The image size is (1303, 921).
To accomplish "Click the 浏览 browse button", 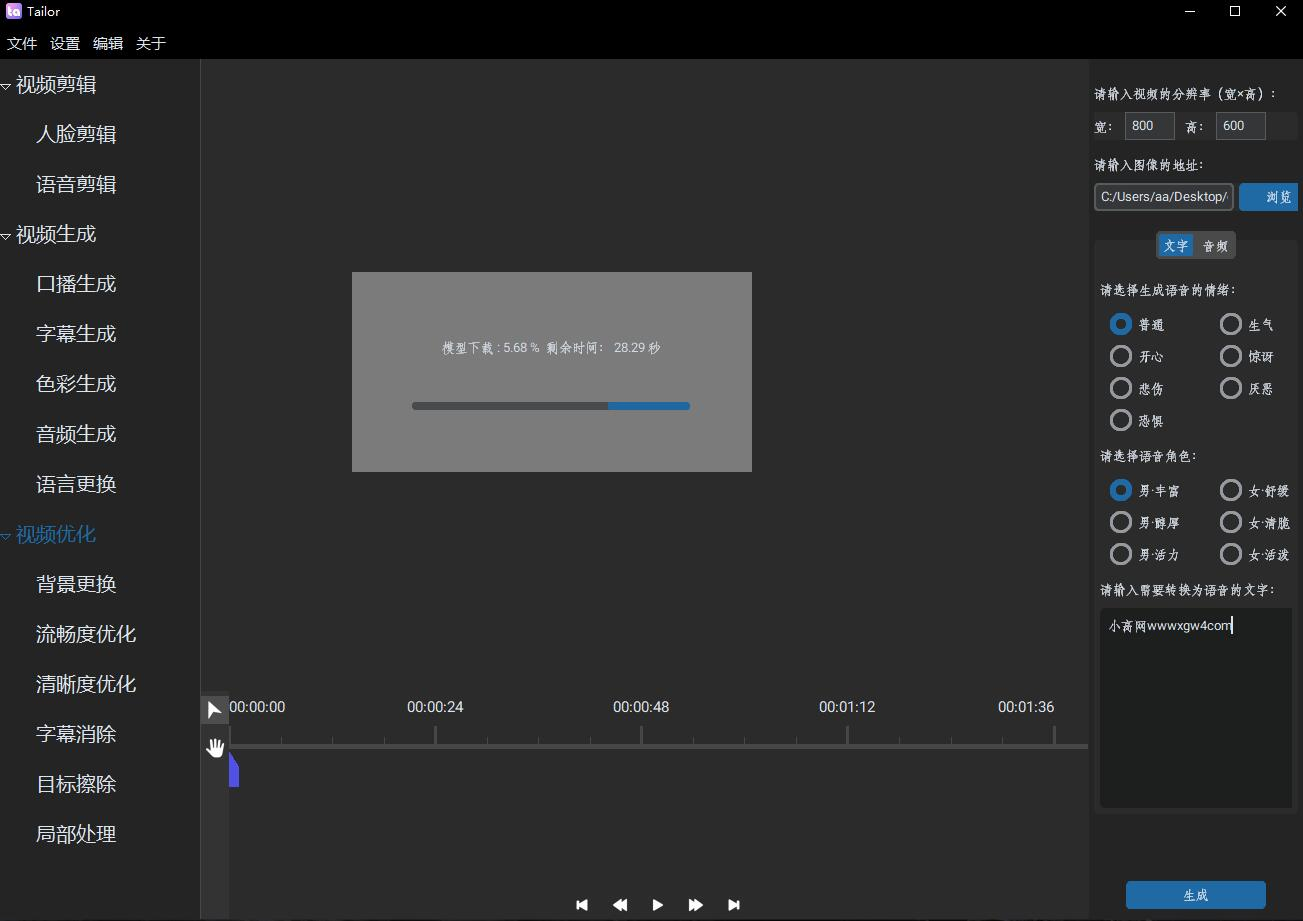I will click(x=1270, y=197).
